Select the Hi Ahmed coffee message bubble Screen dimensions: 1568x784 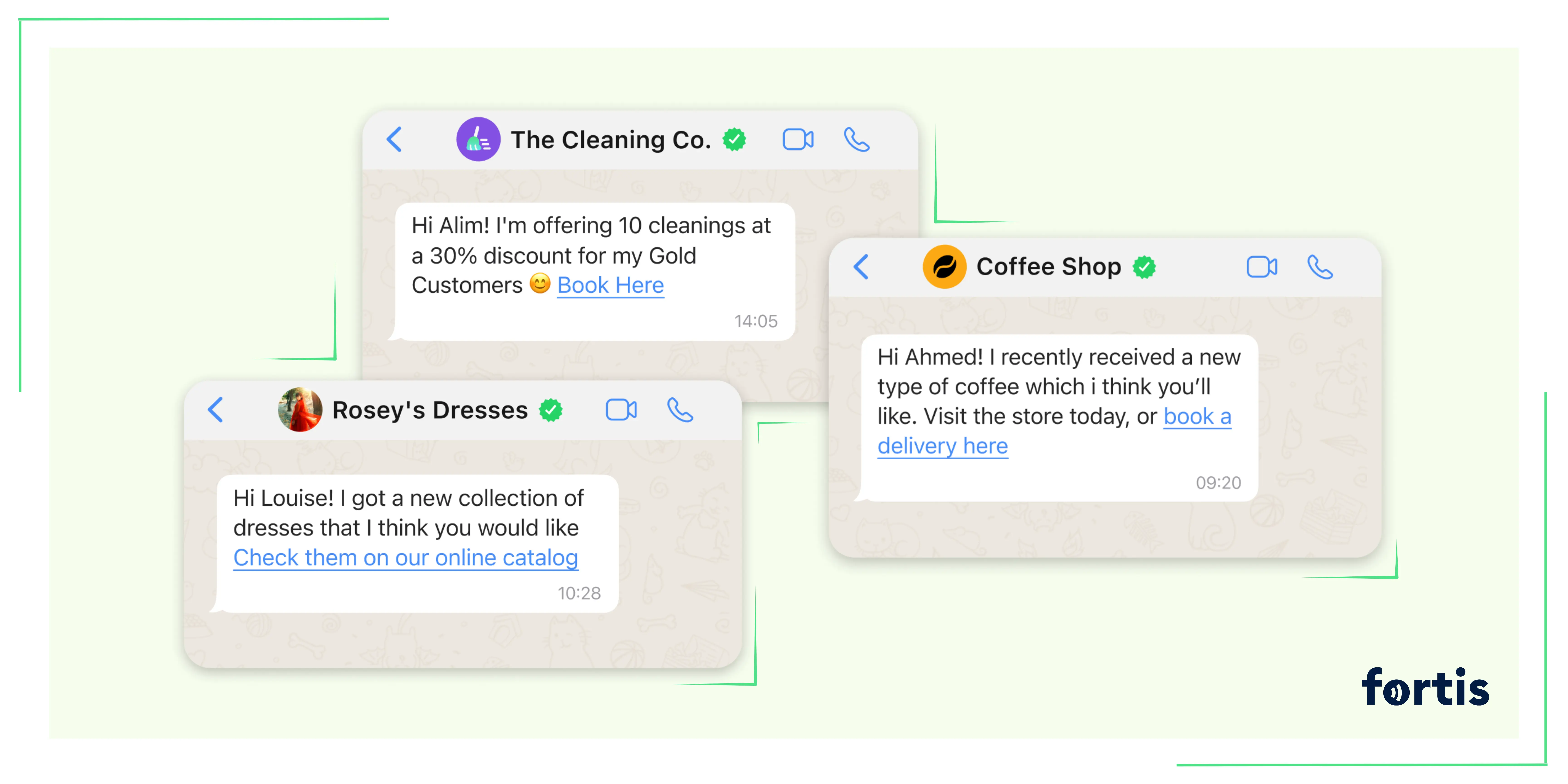1059,418
